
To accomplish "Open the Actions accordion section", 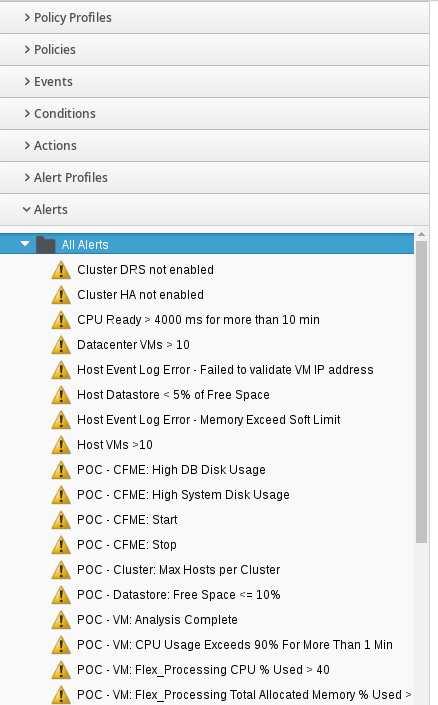I will click(x=215, y=145).
